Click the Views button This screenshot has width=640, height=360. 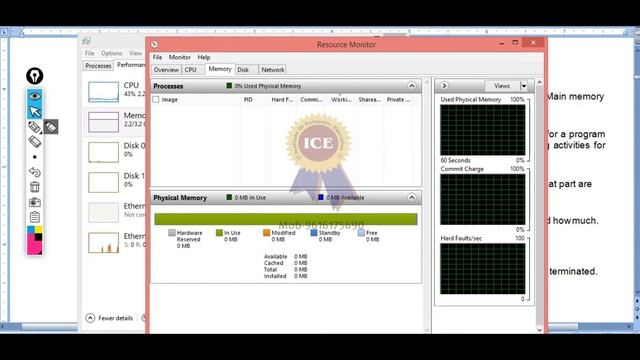(x=502, y=86)
